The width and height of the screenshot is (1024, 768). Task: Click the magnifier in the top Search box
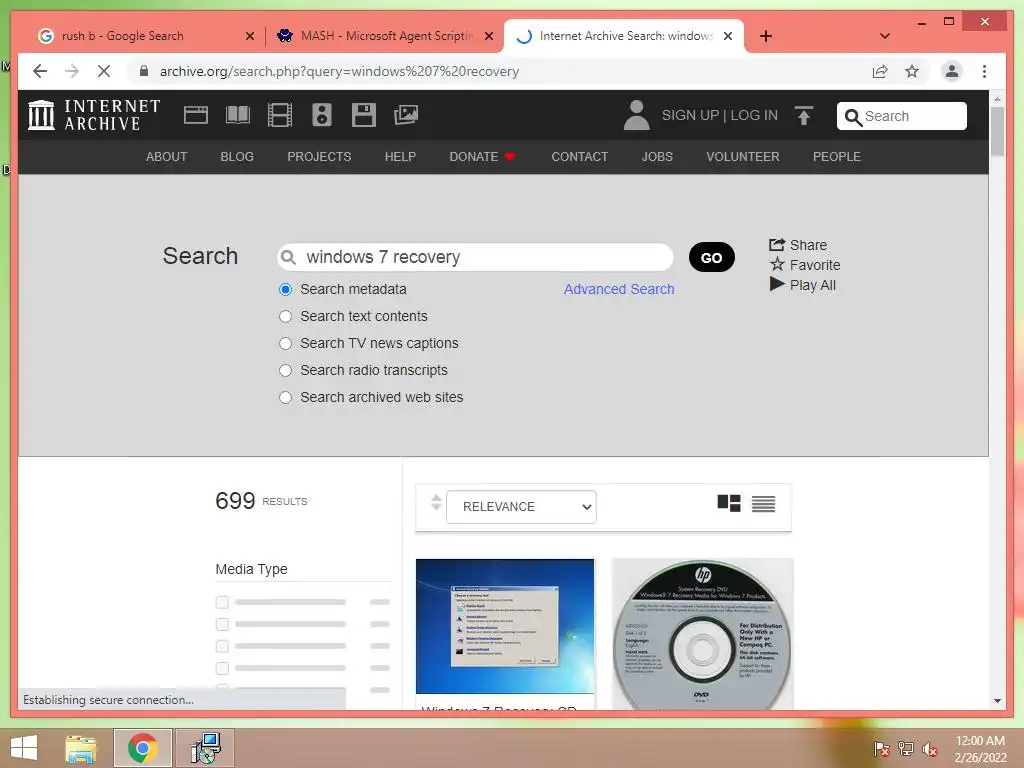point(853,117)
